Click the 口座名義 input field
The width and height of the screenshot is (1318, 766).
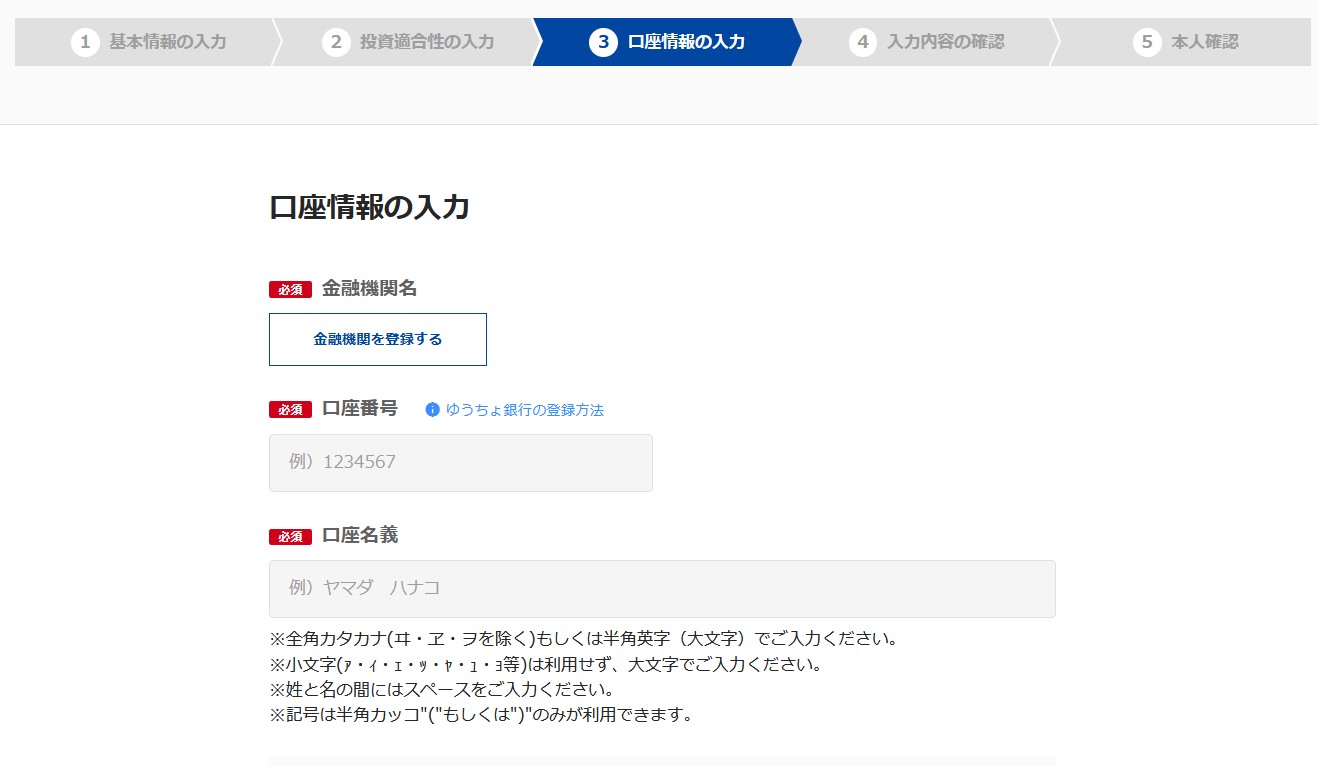pos(660,589)
